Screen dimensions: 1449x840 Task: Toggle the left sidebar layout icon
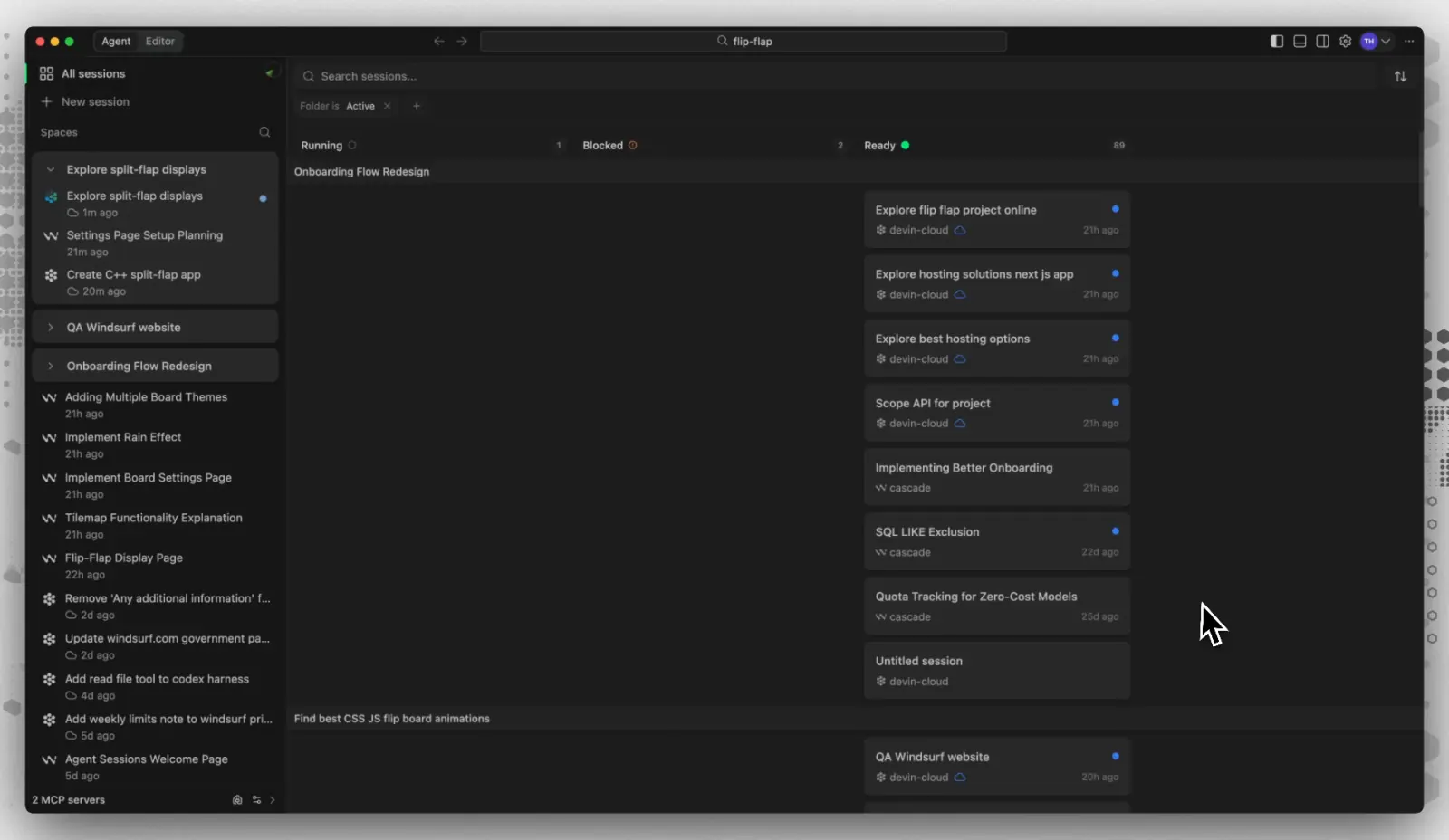(1277, 41)
